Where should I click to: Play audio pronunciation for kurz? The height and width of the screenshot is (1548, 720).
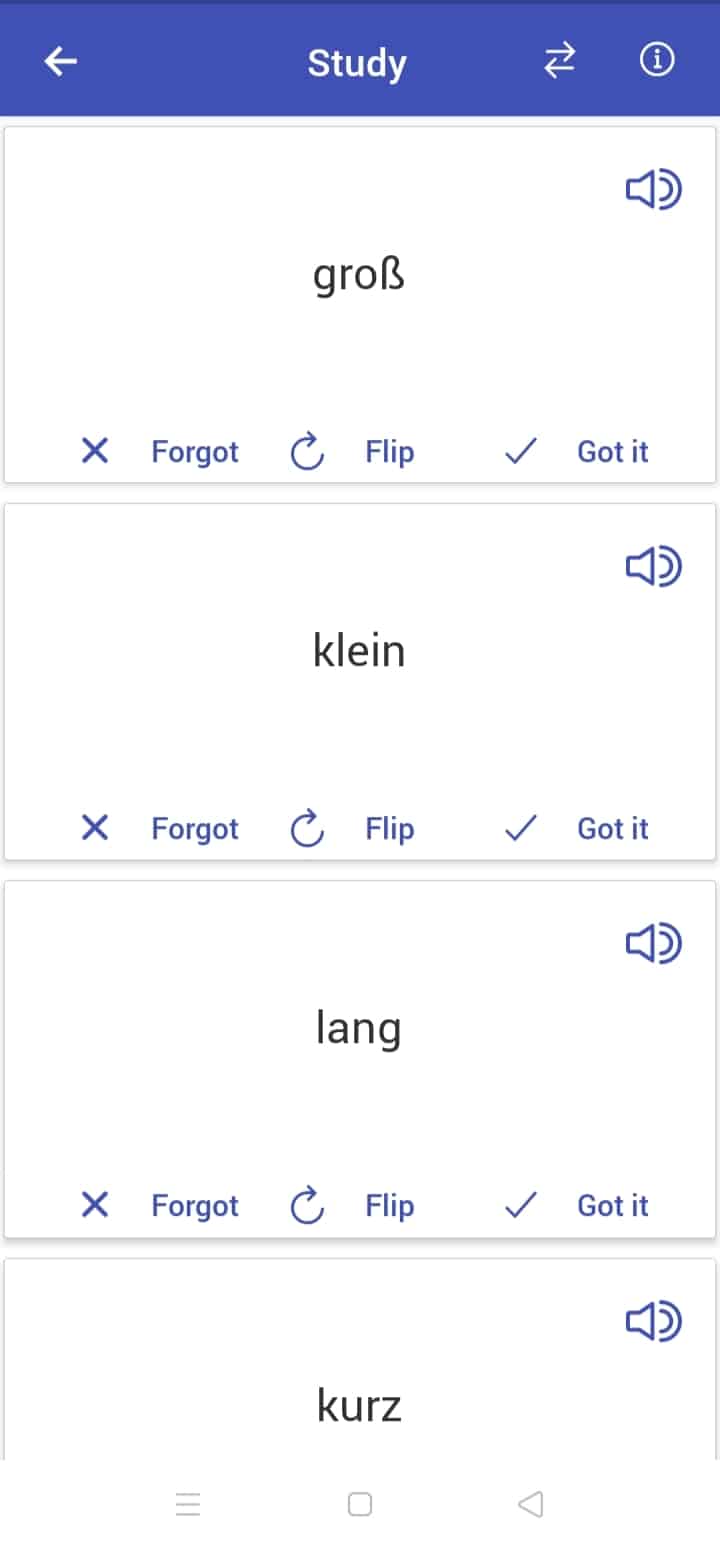pyautogui.click(x=652, y=1321)
